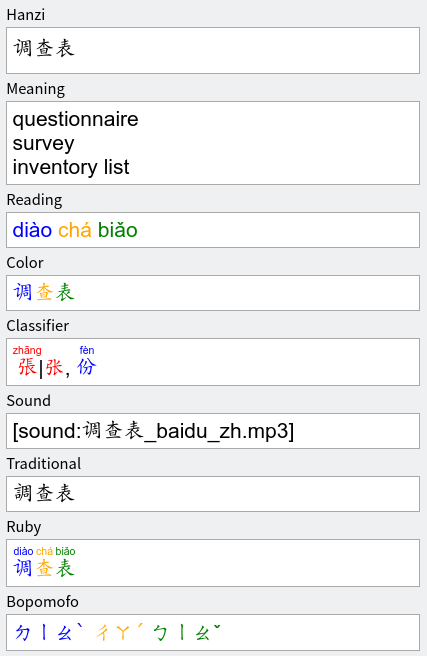Select the Meaning text field

point(213,143)
